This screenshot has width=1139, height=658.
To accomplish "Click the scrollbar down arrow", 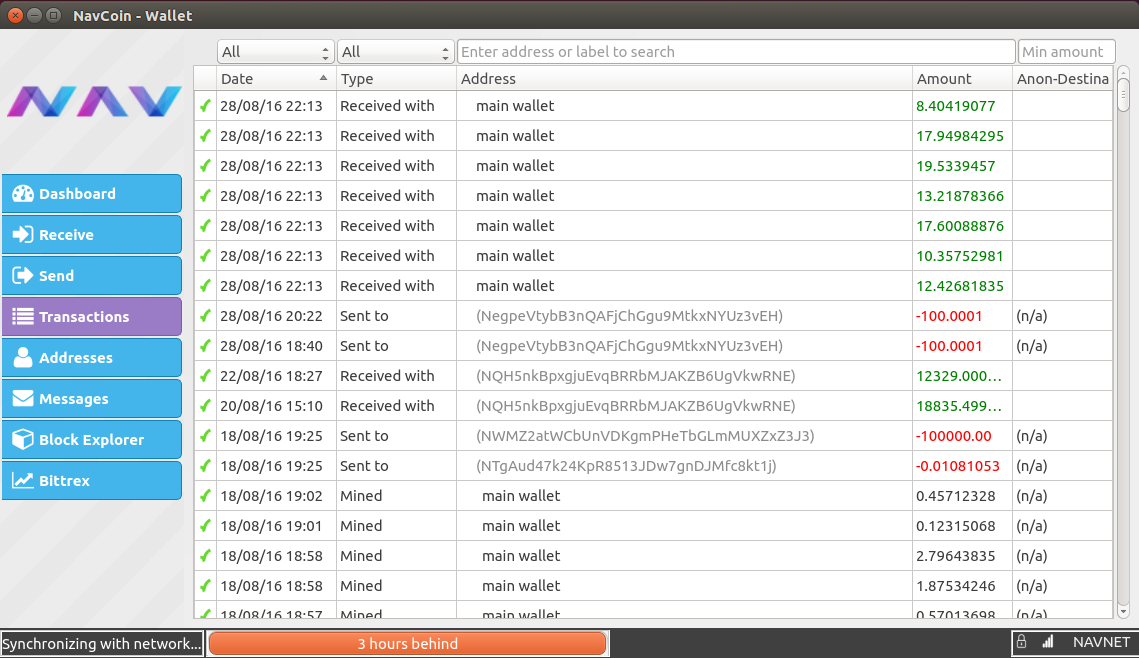I will tap(1123, 612).
